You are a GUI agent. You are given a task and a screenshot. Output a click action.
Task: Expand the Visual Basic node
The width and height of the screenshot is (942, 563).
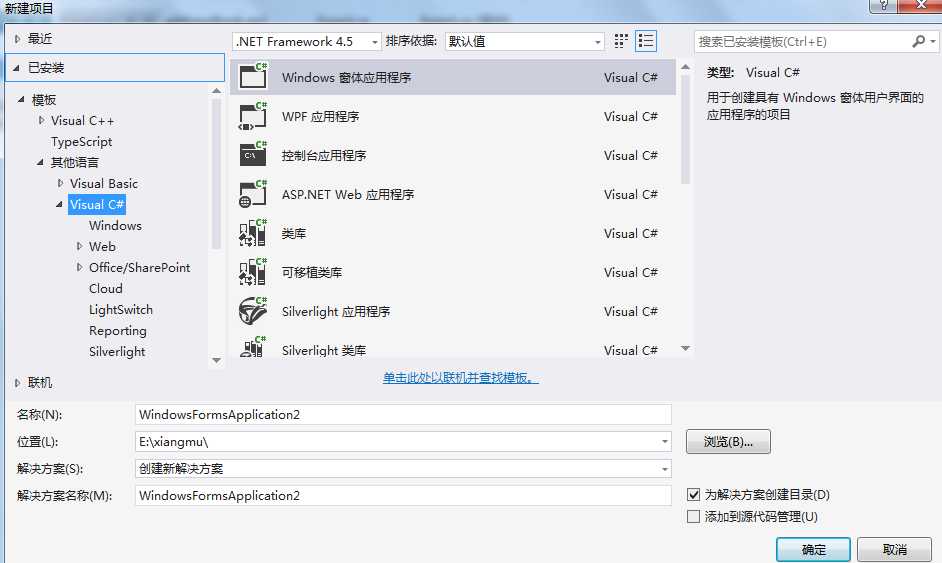point(60,183)
